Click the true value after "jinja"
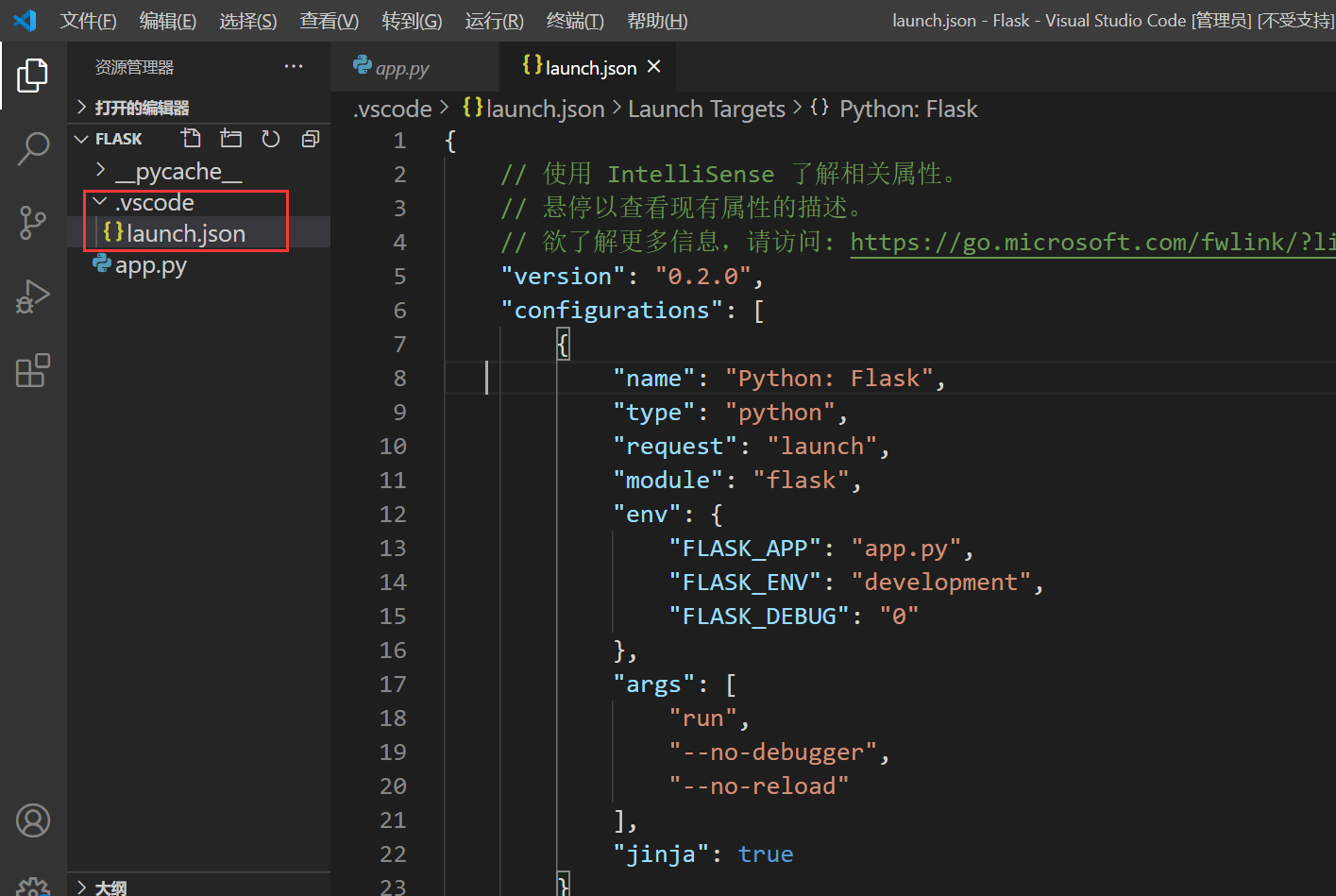Image resolution: width=1336 pixels, height=896 pixels. pos(766,854)
